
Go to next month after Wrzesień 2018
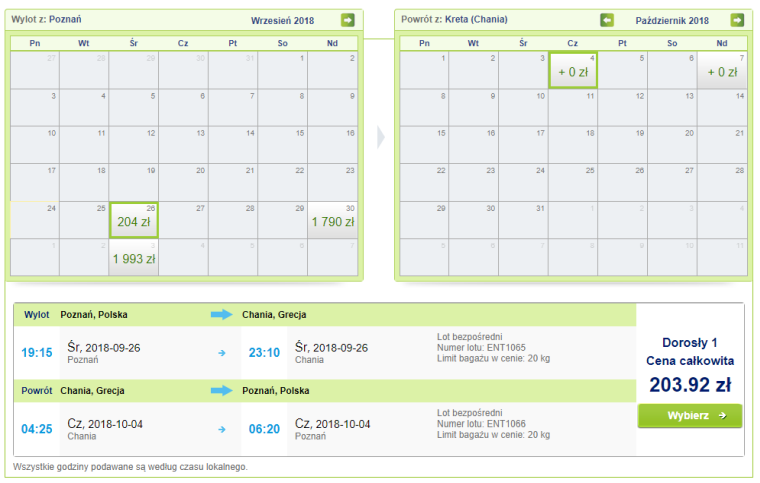(x=348, y=20)
